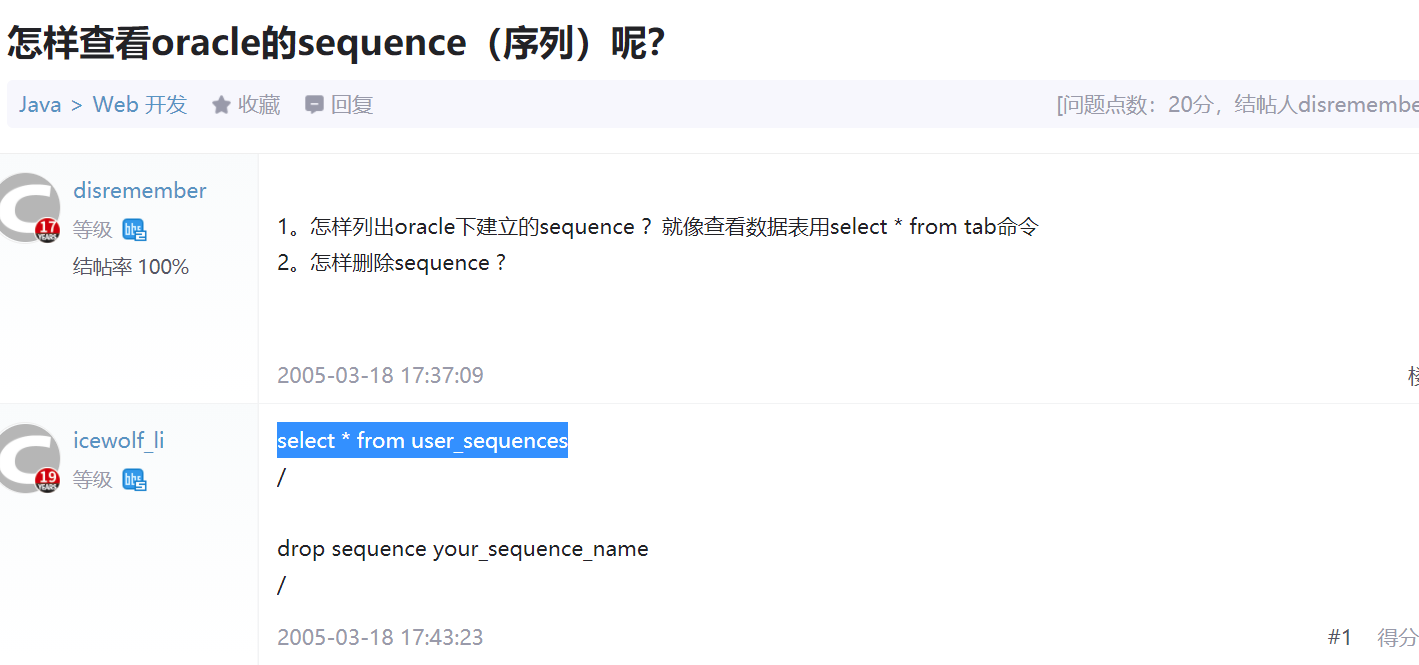
Task: Click the 问题点数：20分 text
Action: (x=1138, y=105)
